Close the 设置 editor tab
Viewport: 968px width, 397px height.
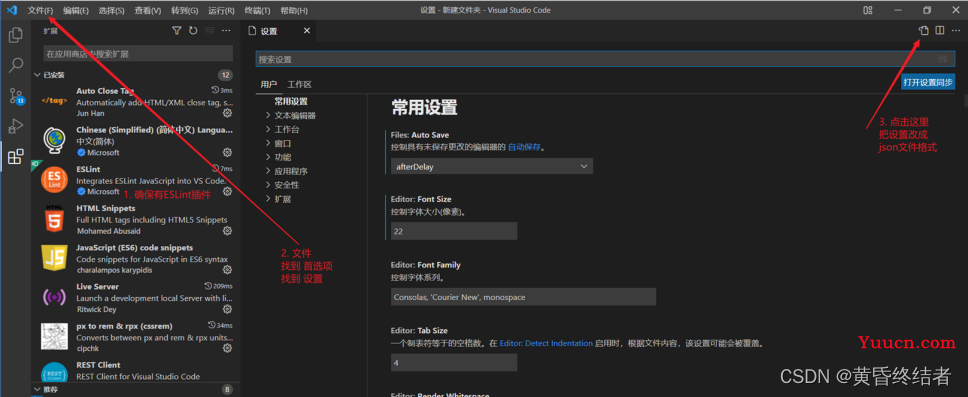(x=306, y=31)
